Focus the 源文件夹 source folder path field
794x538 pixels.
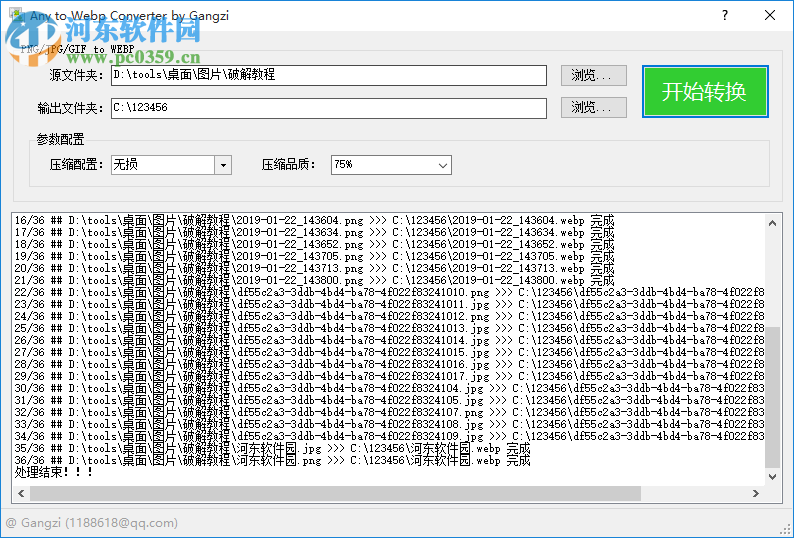[329, 75]
